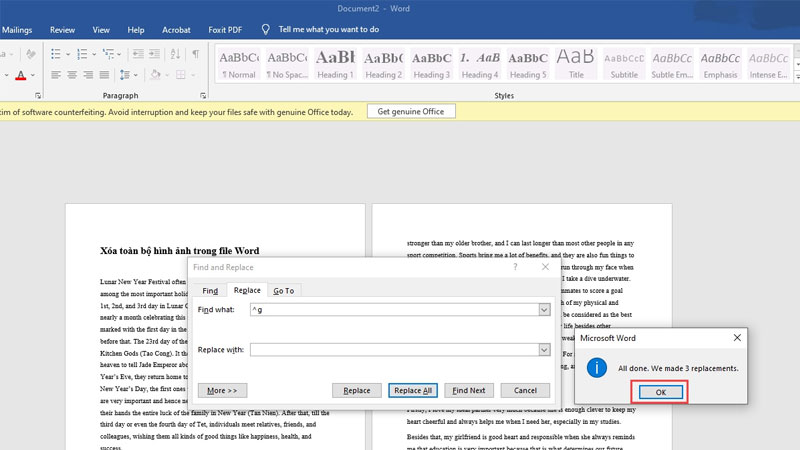Click the More >> button
This screenshot has width=800, height=450.
(222, 390)
